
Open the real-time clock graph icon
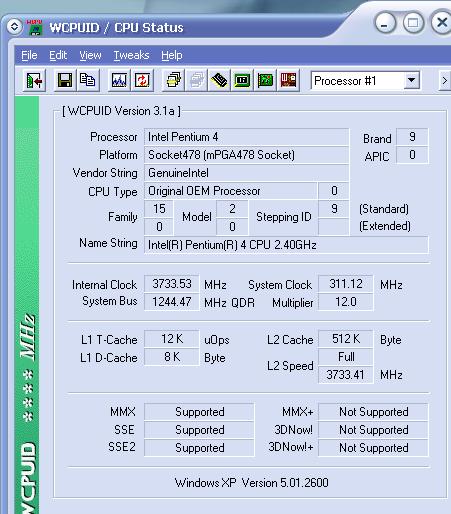[x=119, y=80]
